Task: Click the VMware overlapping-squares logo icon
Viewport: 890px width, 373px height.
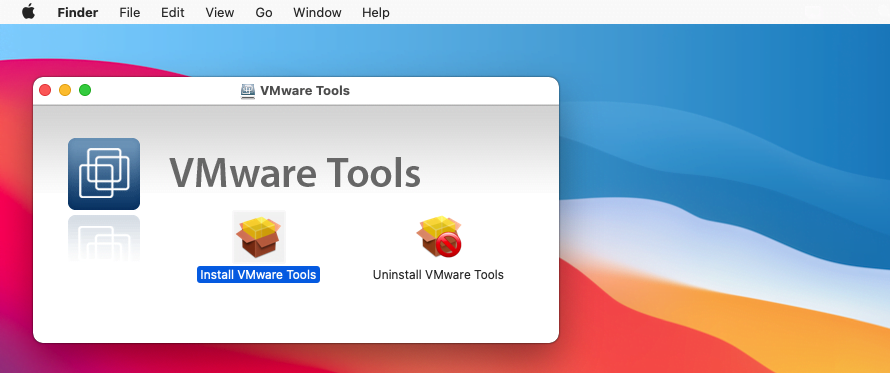Action: pos(104,174)
